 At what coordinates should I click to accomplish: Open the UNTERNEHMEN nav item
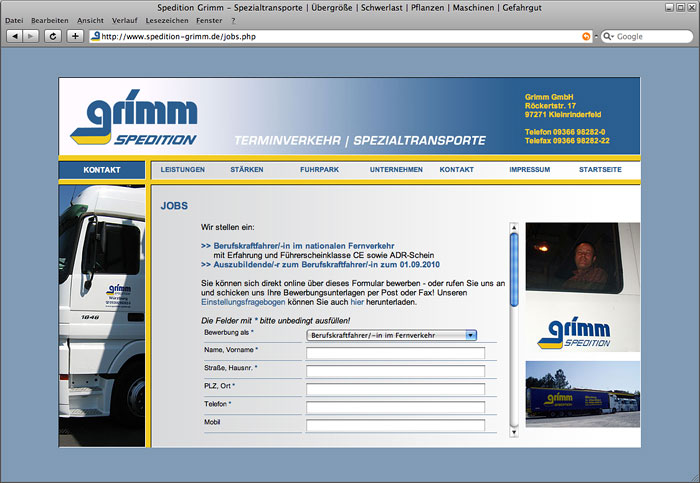coord(396,170)
